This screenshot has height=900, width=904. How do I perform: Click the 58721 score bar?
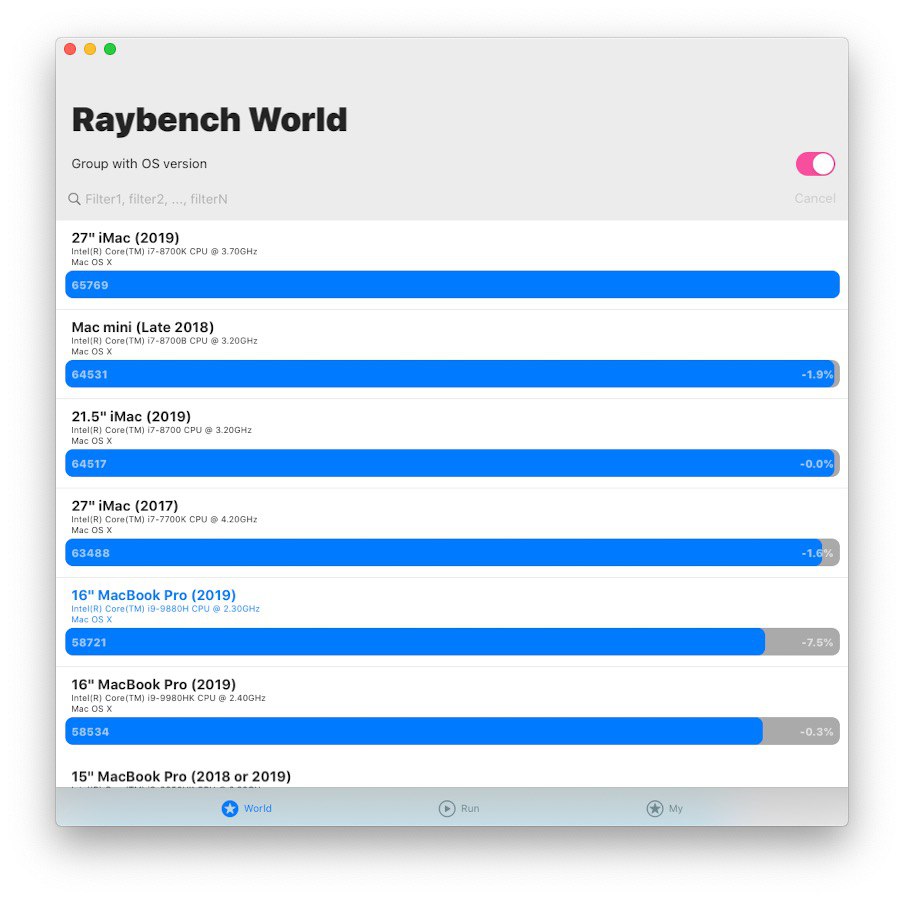pos(452,642)
